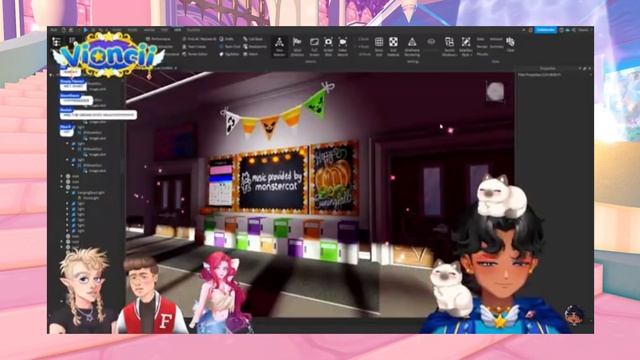
Task: Show the Summary stats overlay
Action: pyautogui.click(x=496, y=47)
